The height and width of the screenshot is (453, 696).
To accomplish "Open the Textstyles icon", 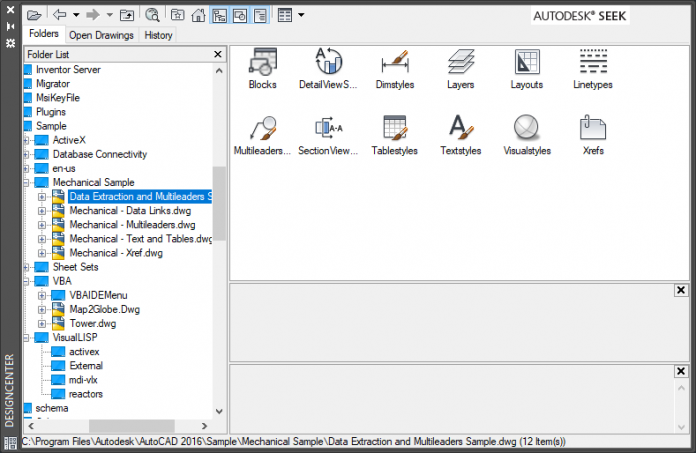I will (x=461, y=135).
